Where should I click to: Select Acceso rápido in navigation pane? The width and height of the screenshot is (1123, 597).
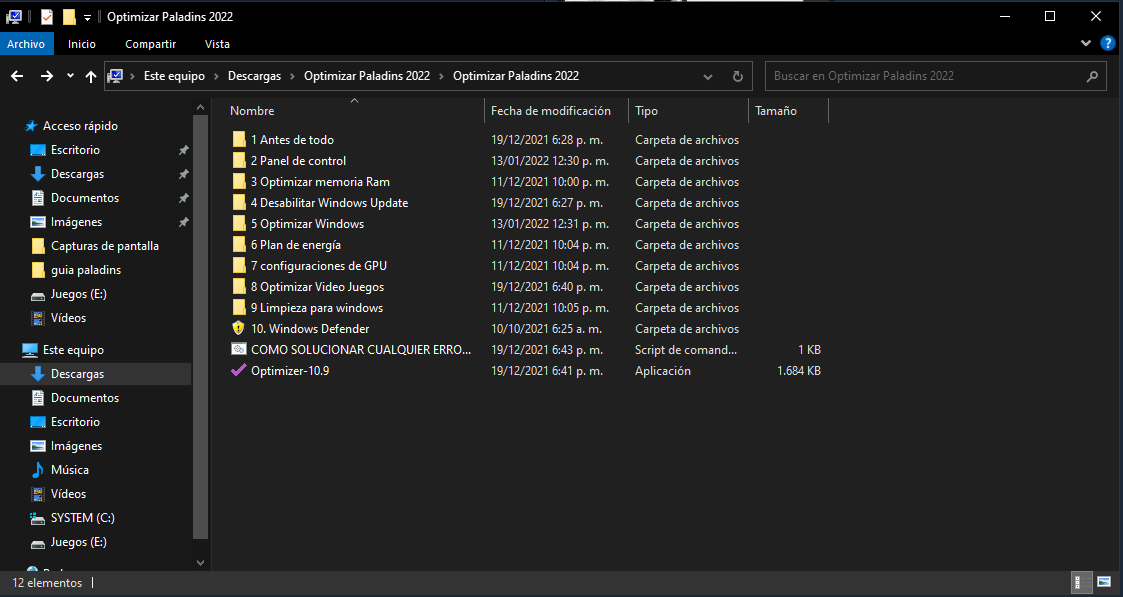pos(80,126)
